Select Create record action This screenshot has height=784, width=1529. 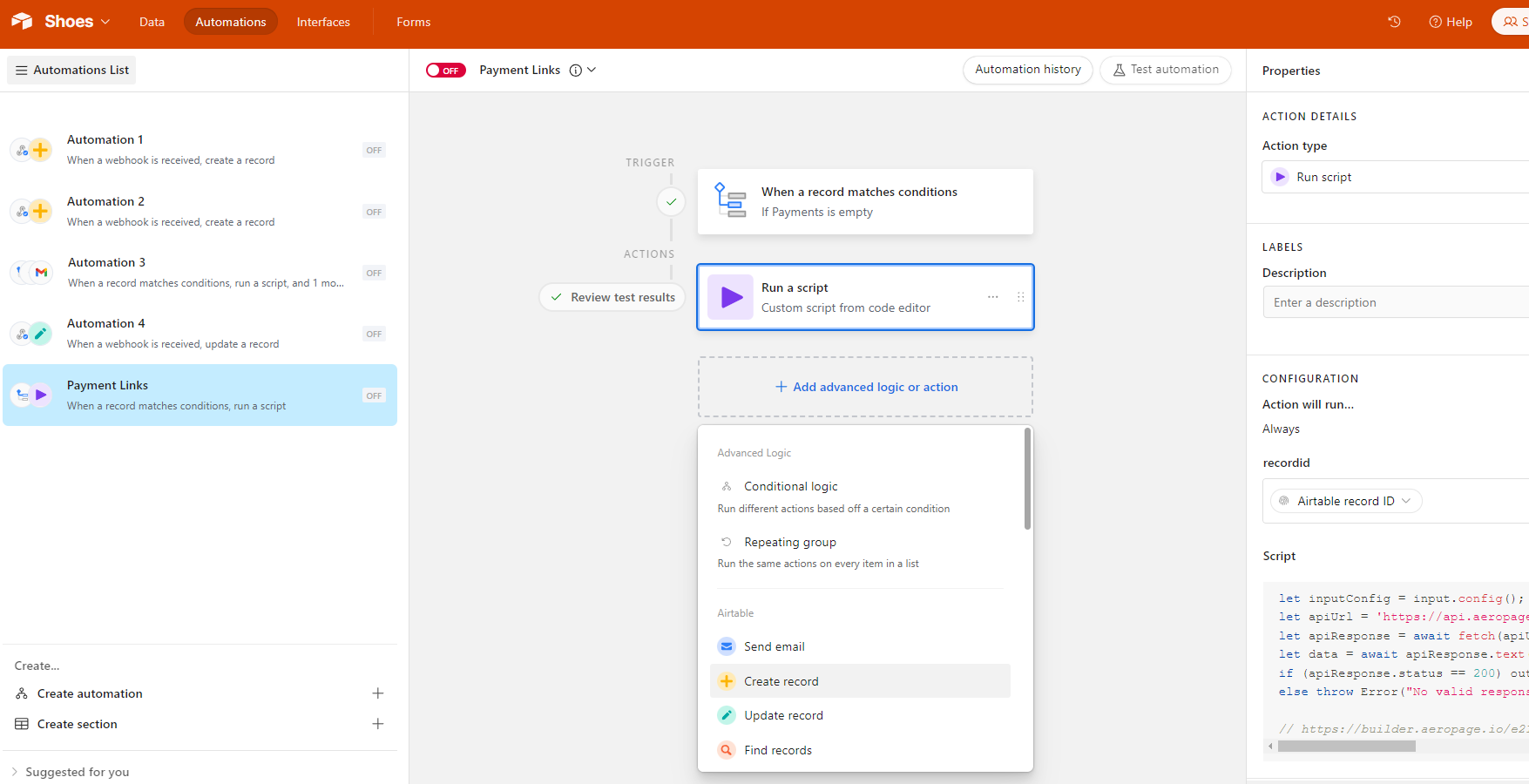click(861, 681)
